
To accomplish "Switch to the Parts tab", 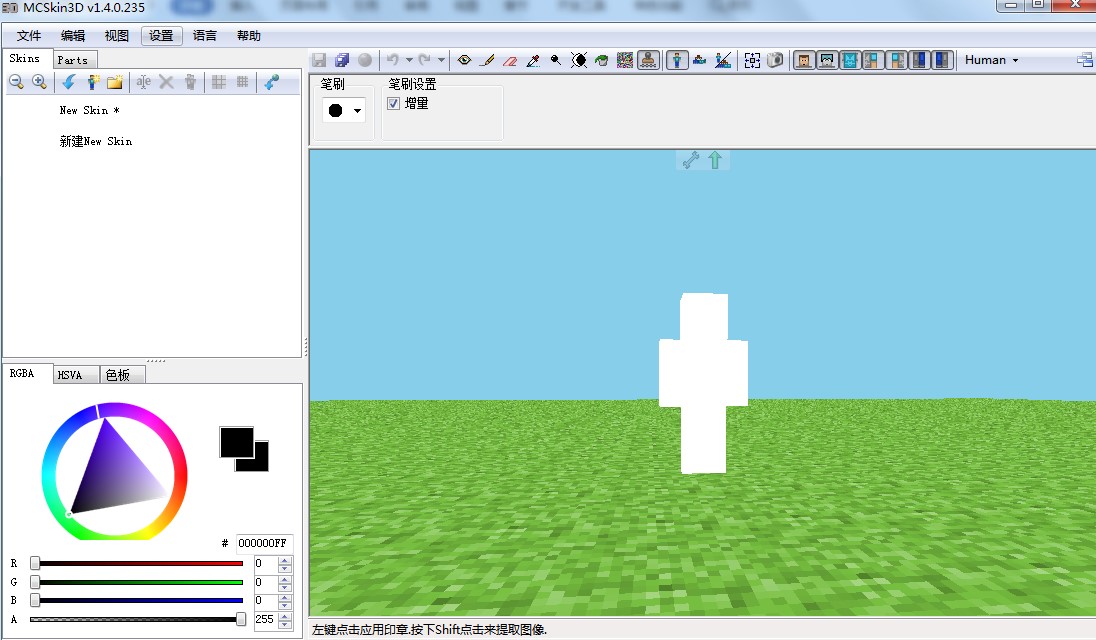I will 72,60.
